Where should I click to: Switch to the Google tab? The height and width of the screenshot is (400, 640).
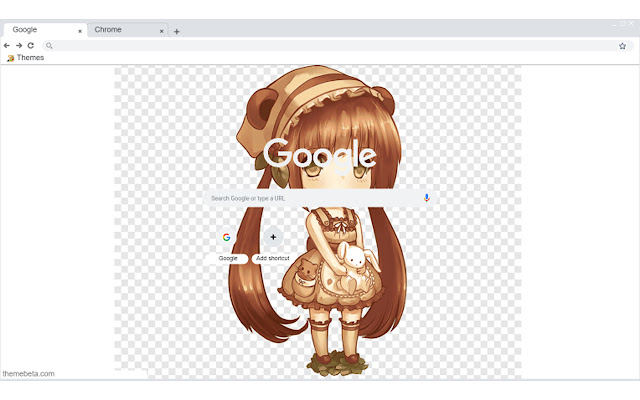(x=45, y=30)
